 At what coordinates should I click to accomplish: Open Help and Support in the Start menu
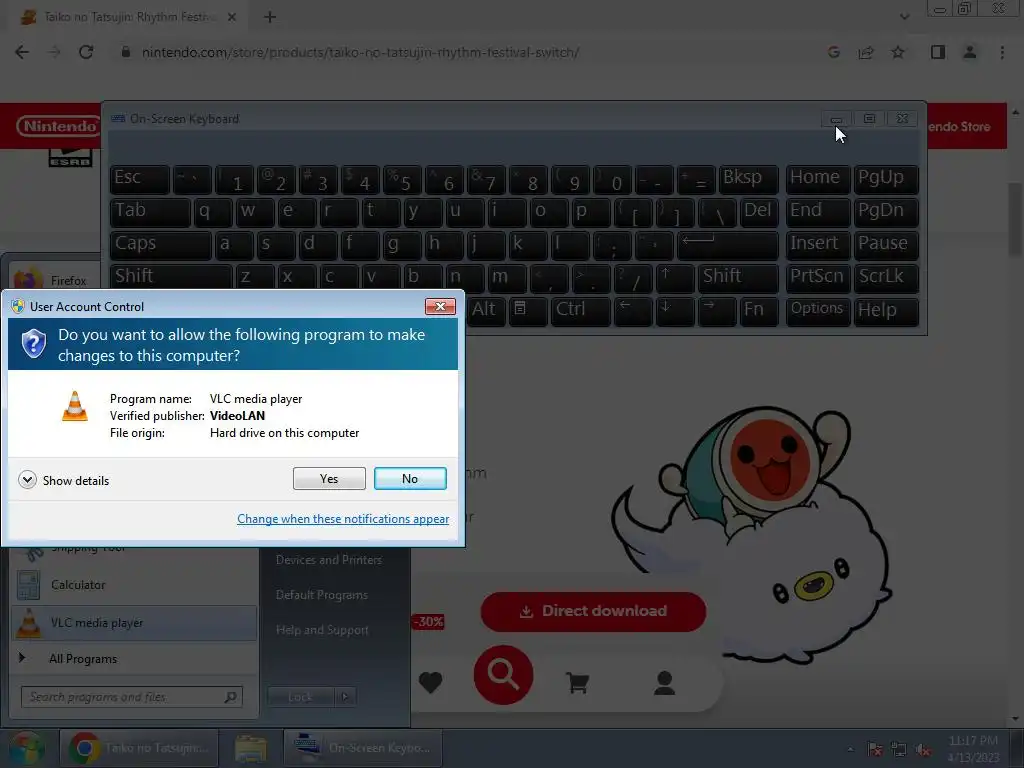point(323,631)
